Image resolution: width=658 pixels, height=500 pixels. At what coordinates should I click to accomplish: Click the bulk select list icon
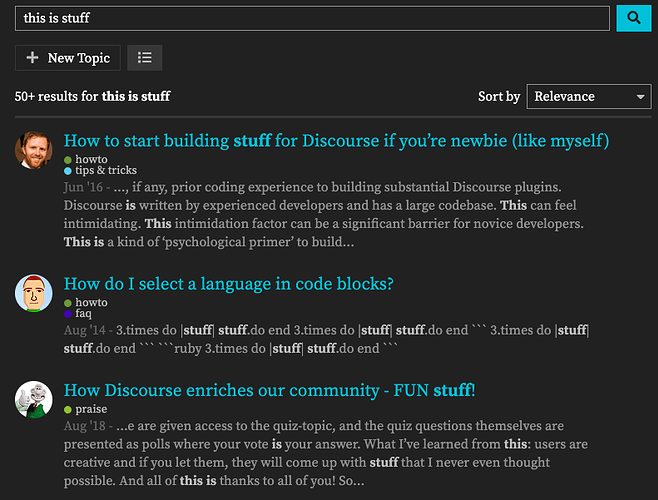pyautogui.click(x=145, y=58)
